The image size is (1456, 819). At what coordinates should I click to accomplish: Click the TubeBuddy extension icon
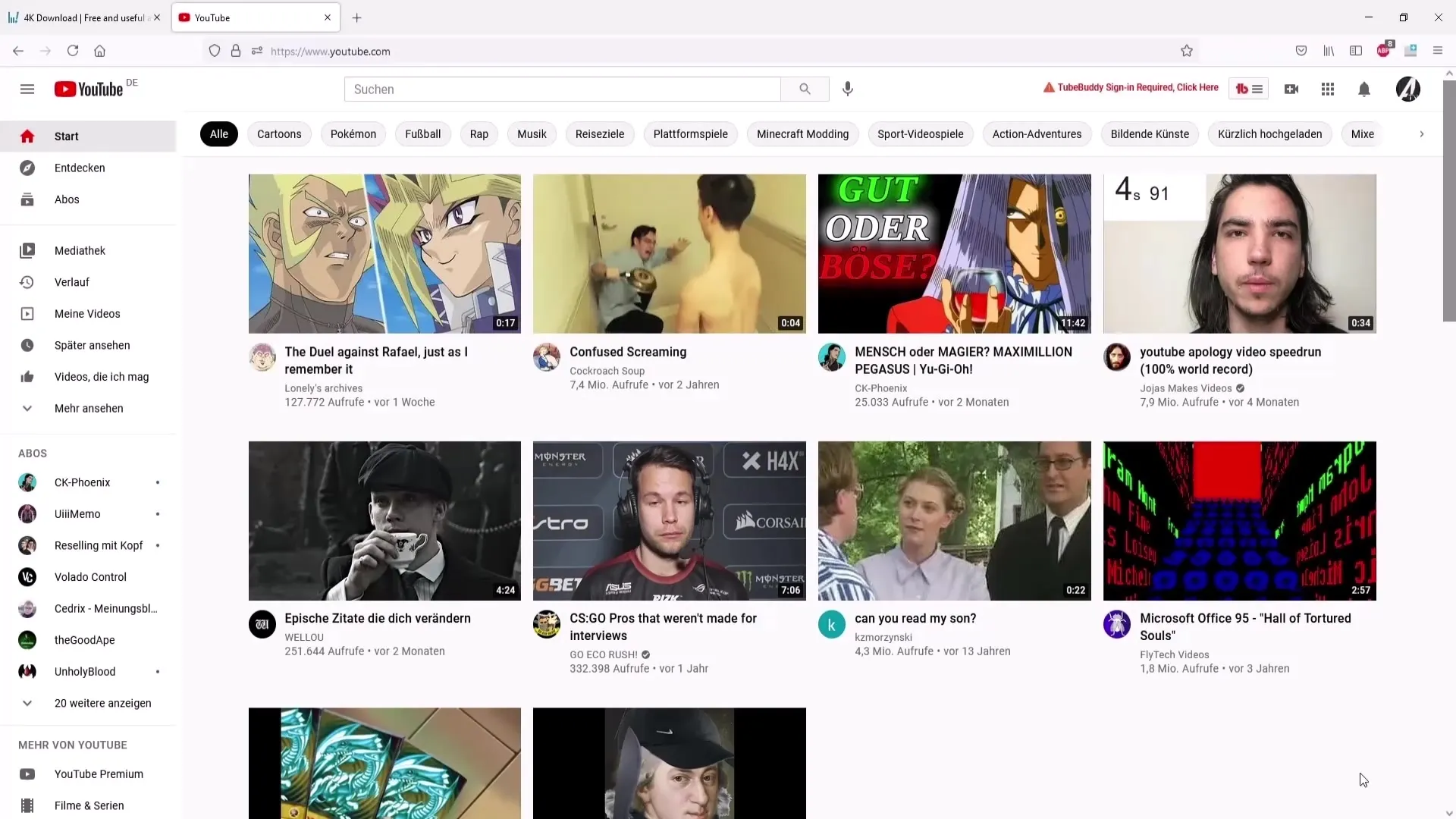1248,88
